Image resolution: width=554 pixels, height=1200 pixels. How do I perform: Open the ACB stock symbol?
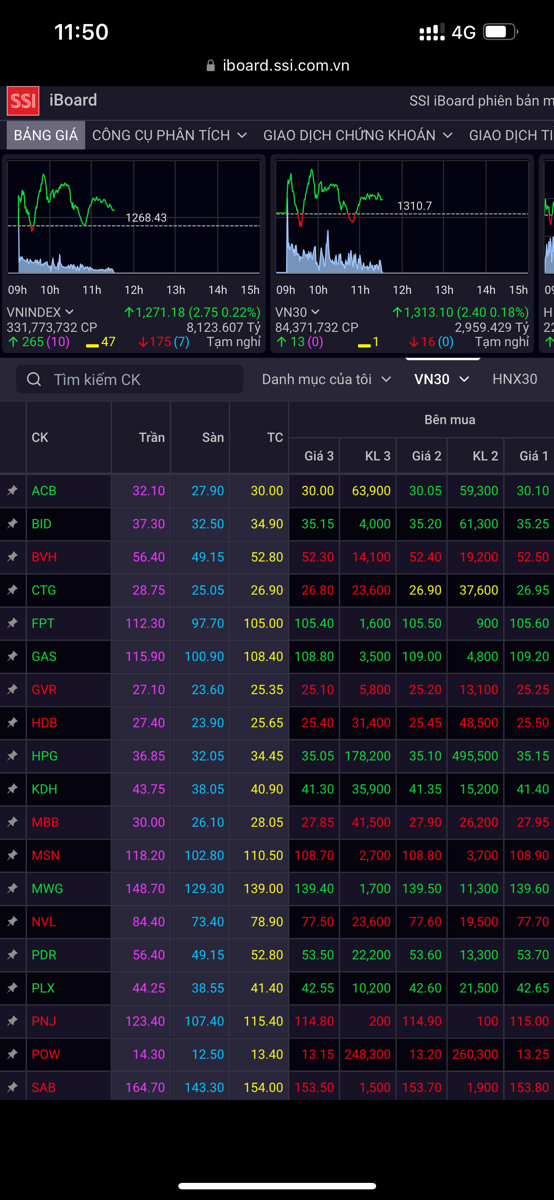click(44, 491)
